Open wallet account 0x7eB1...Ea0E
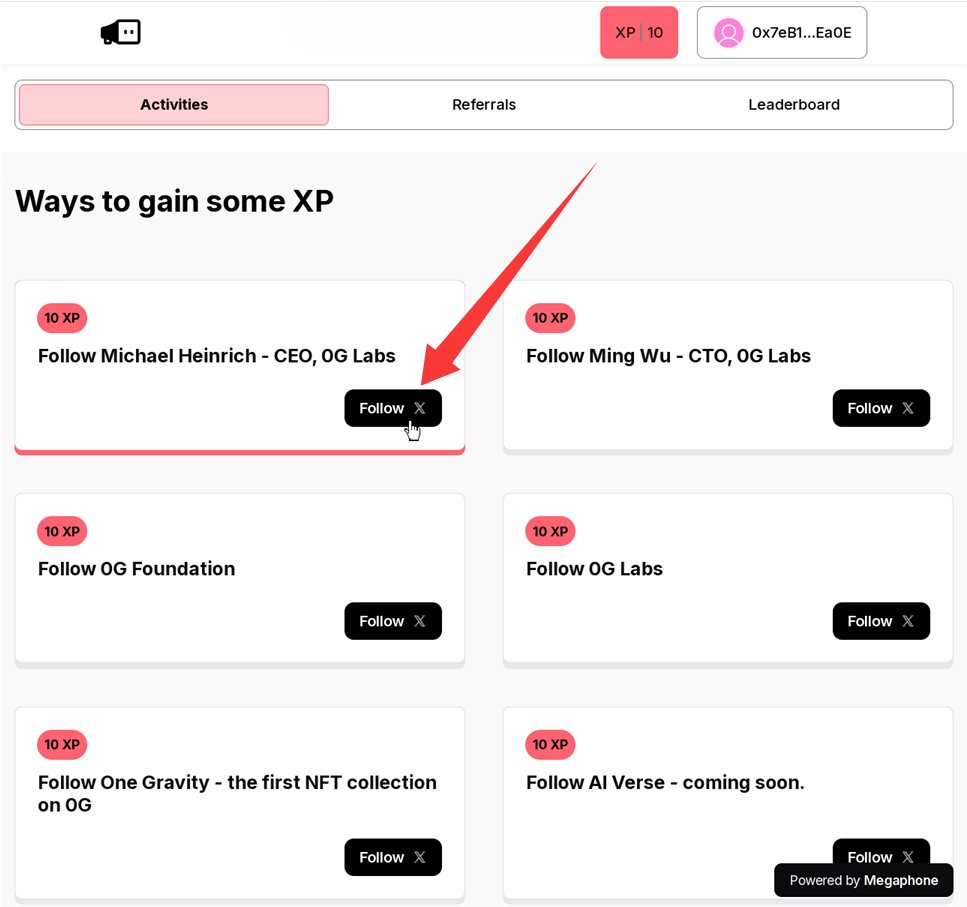967x907 pixels. pyautogui.click(x=781, y=33)
